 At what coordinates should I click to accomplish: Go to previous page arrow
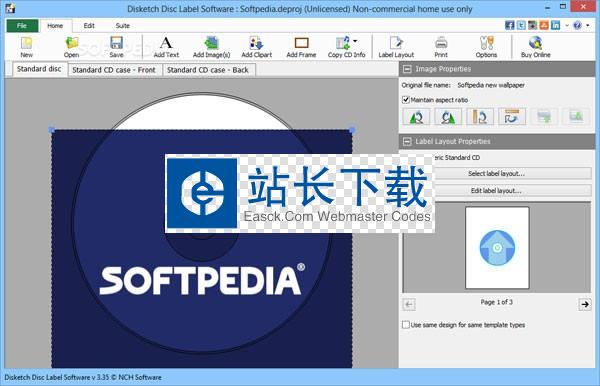click(409, 305)
